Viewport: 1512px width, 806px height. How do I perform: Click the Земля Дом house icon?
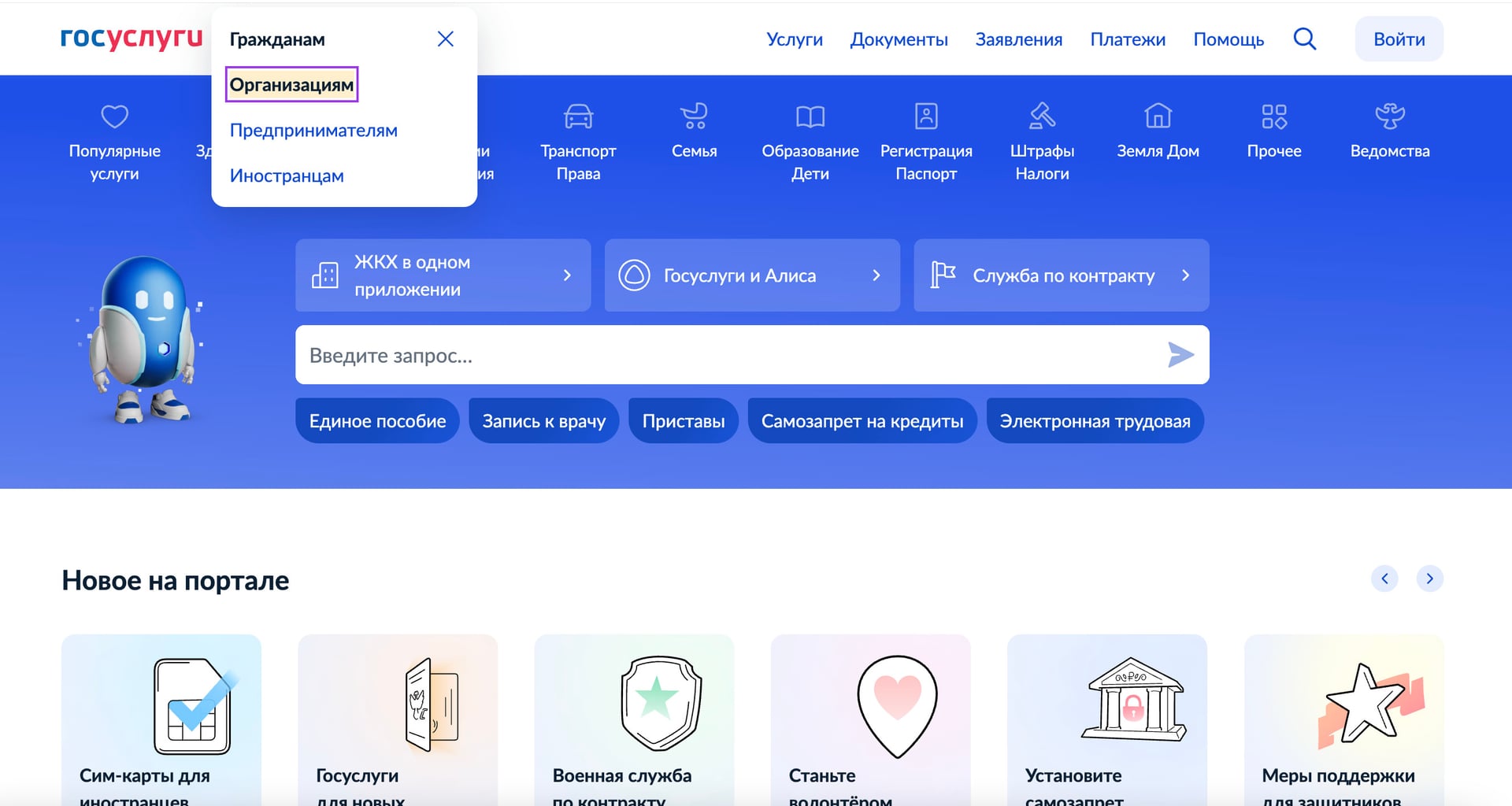[x=1158, y=116]
